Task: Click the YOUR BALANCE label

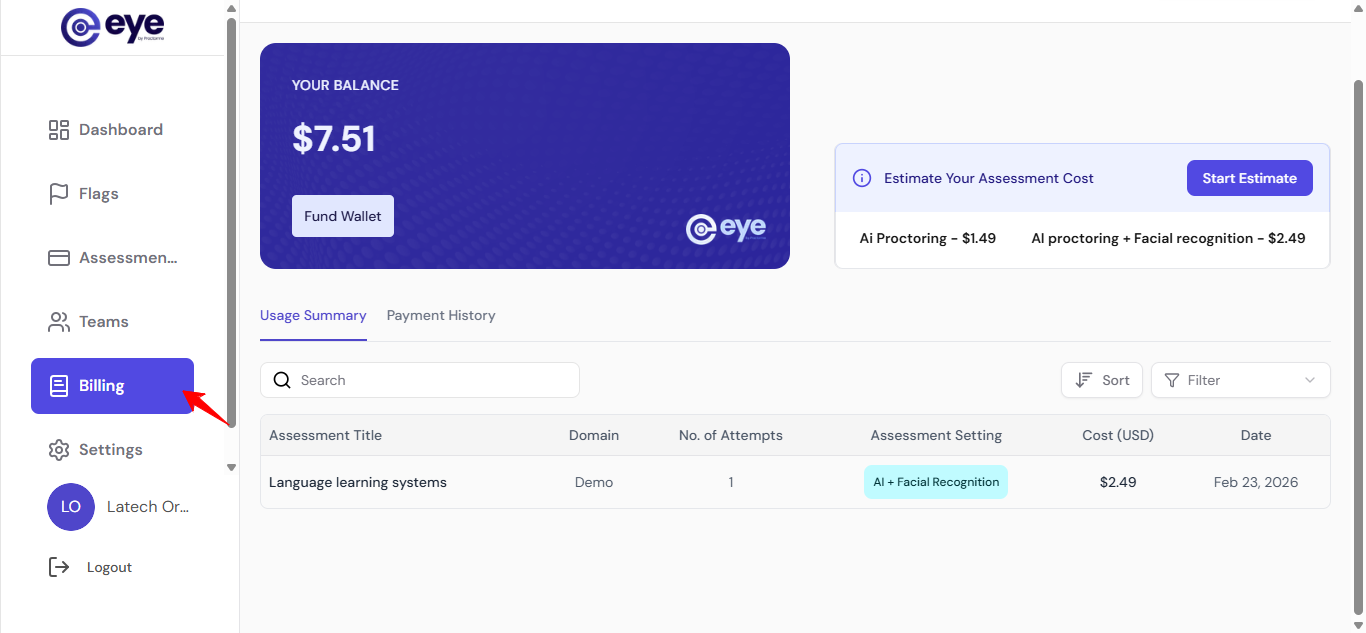Action: click(345, 85)
